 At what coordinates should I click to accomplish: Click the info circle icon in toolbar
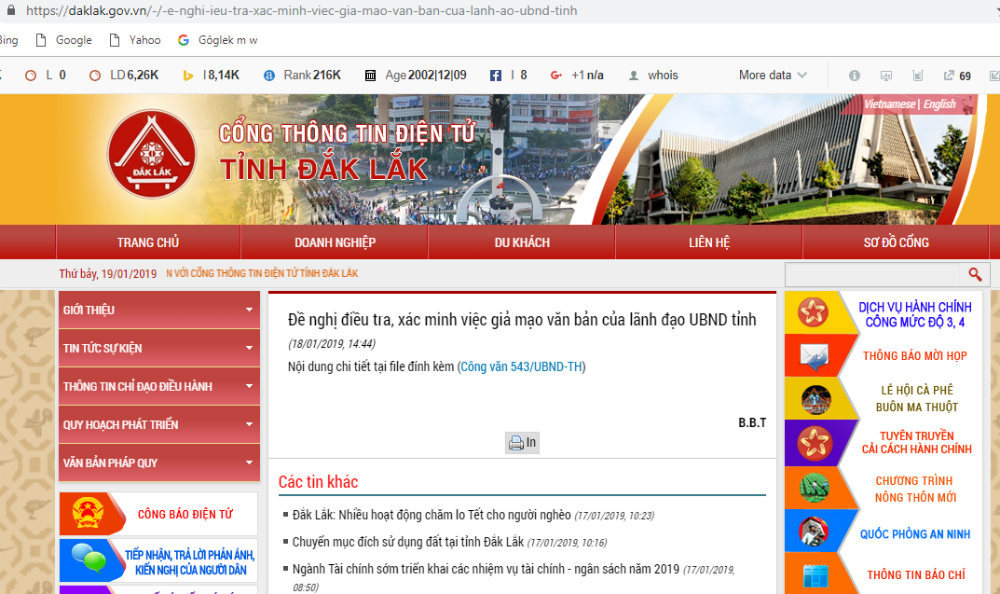click(854, 75)
